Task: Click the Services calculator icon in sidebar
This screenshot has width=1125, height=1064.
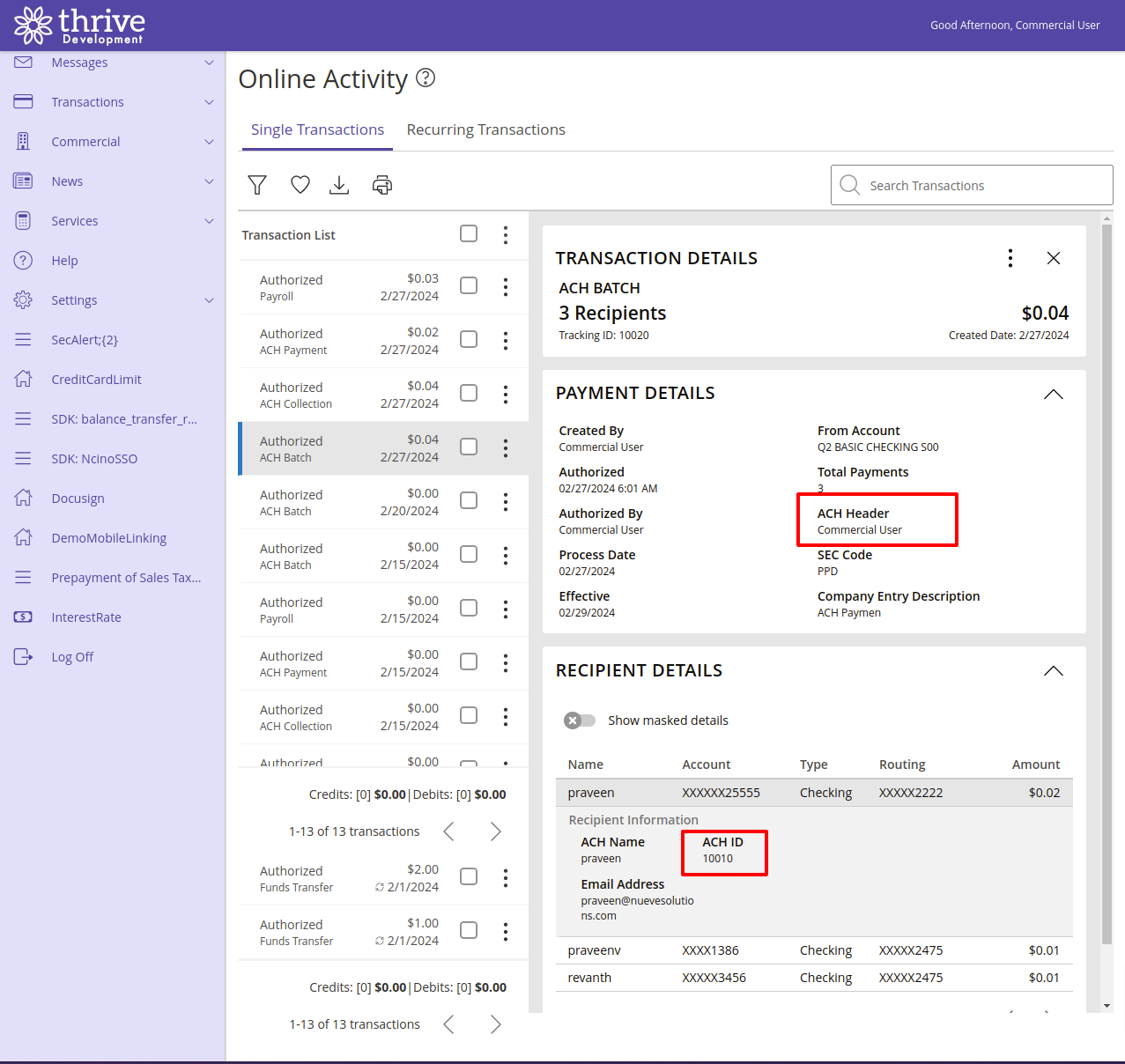Action: (x=23, y=220)
